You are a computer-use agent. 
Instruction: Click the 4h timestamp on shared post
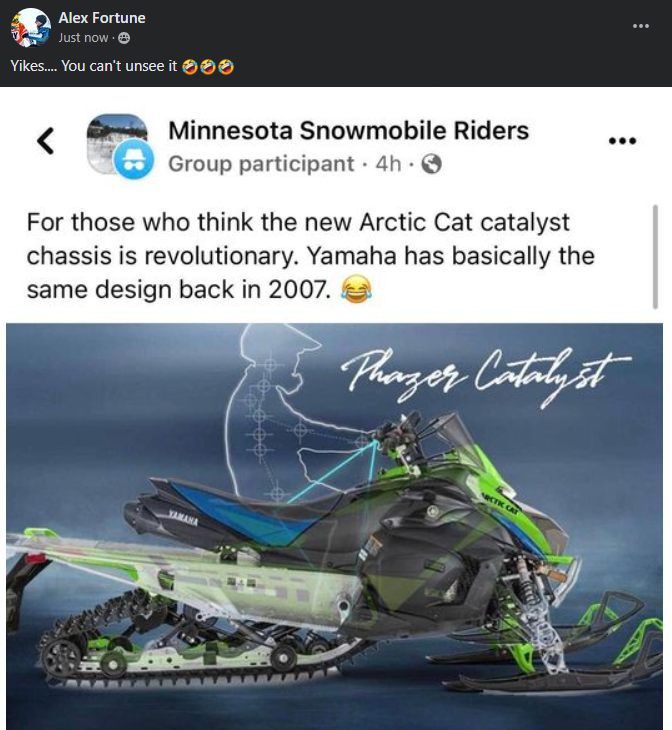coord(388,164)
